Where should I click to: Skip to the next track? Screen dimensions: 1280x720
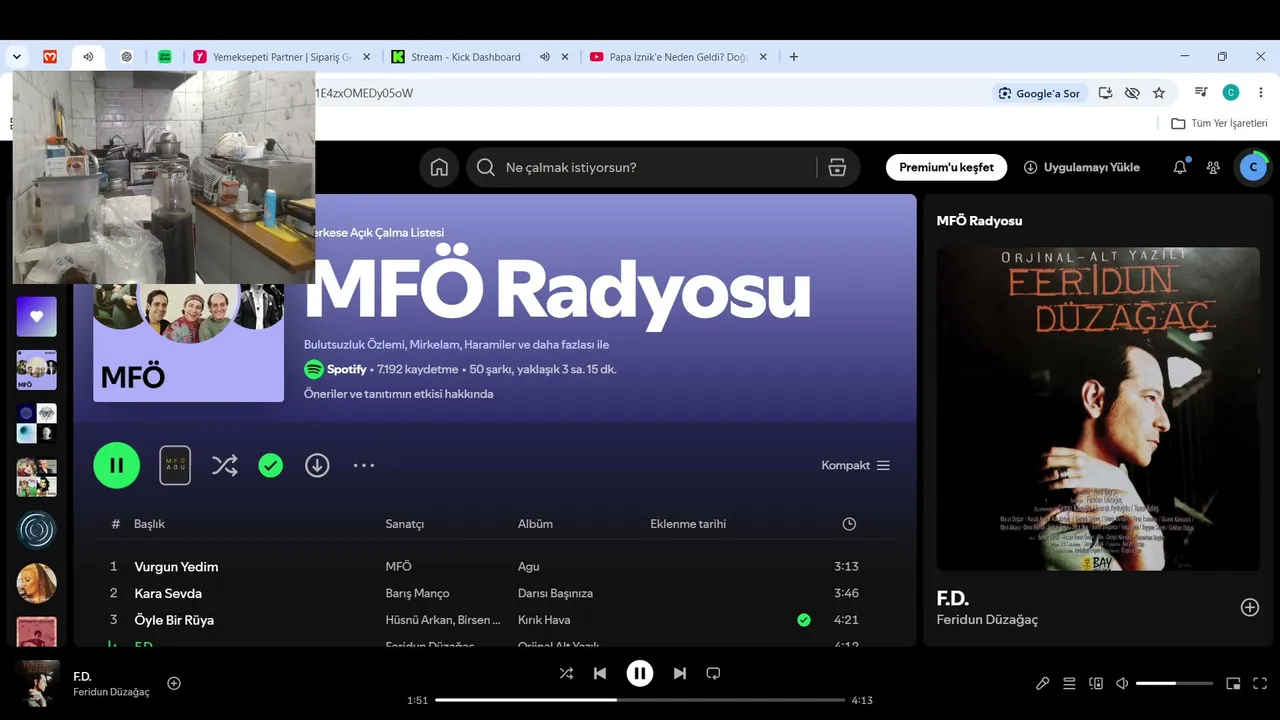[680, 673]
